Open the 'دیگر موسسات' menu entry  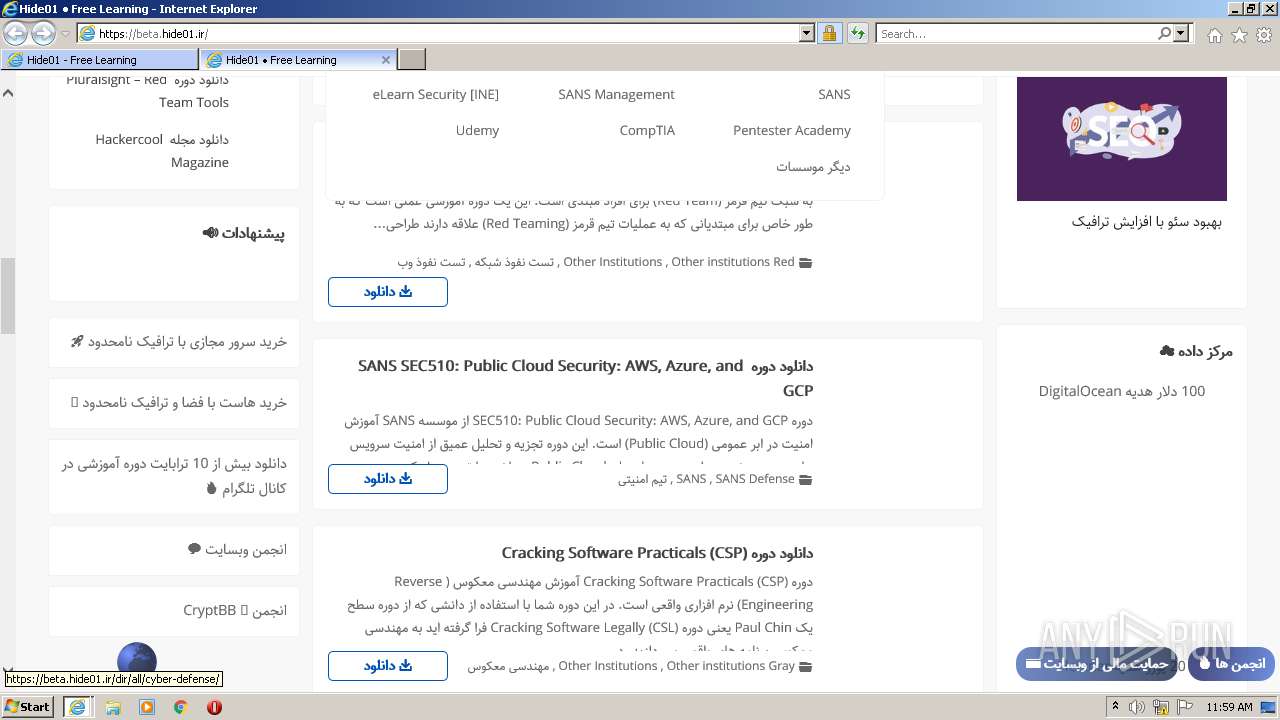pyautogui.click(x=813, y=167)
